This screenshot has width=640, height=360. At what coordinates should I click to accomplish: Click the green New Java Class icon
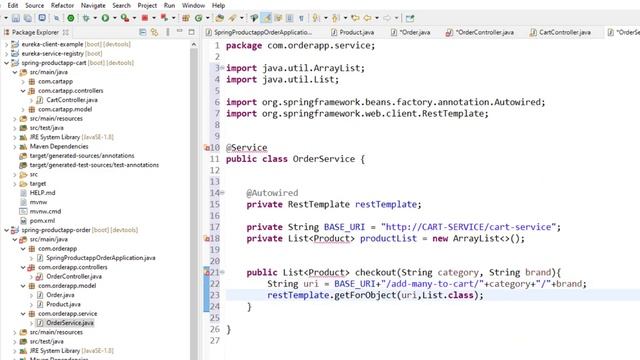(199, 18)
